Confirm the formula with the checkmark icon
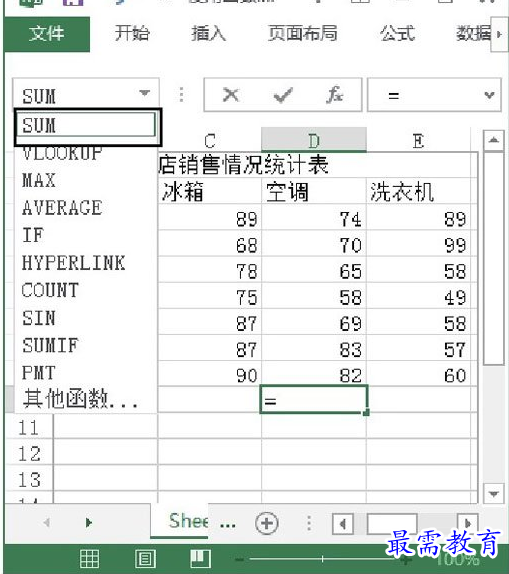 pyautogui.click(x=283, y=95)
